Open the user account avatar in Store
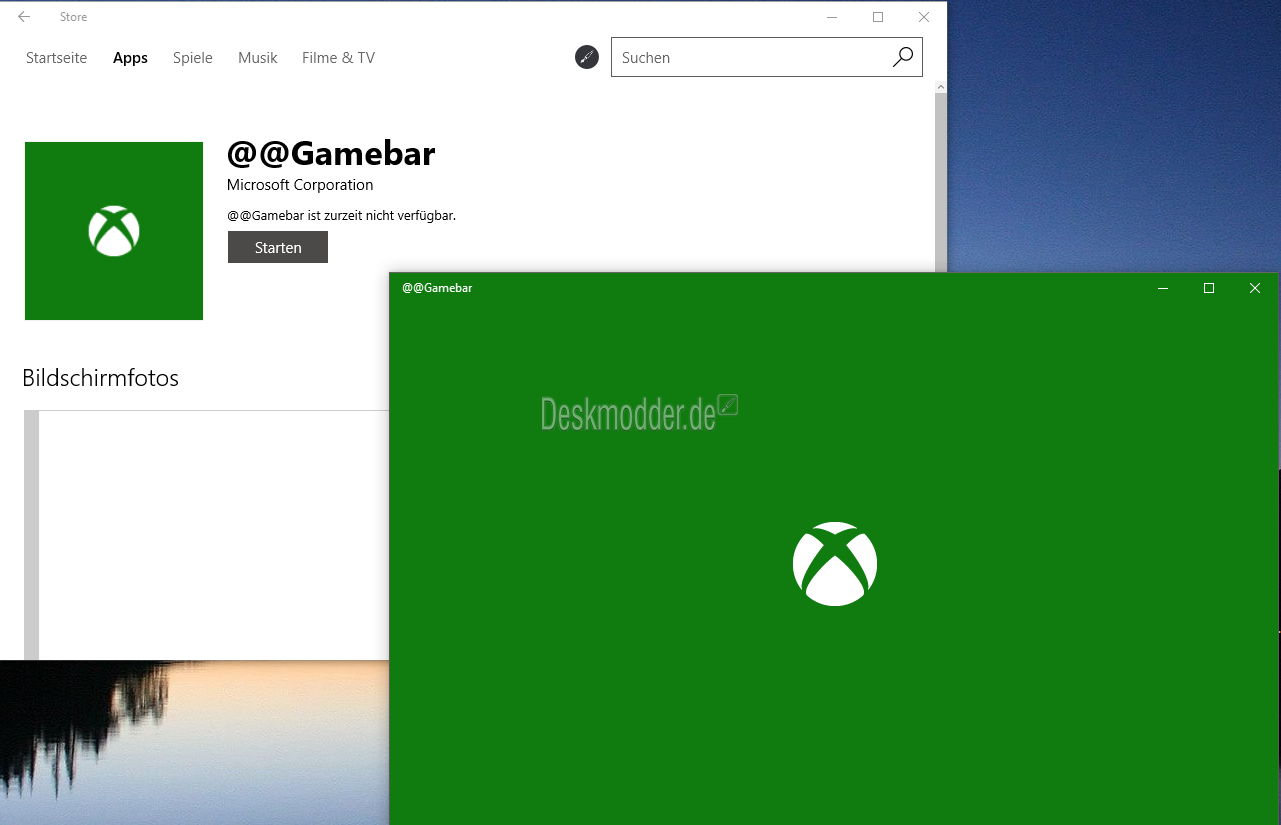The height and width of the screenshot is (825, 1281). click(587, 57)
